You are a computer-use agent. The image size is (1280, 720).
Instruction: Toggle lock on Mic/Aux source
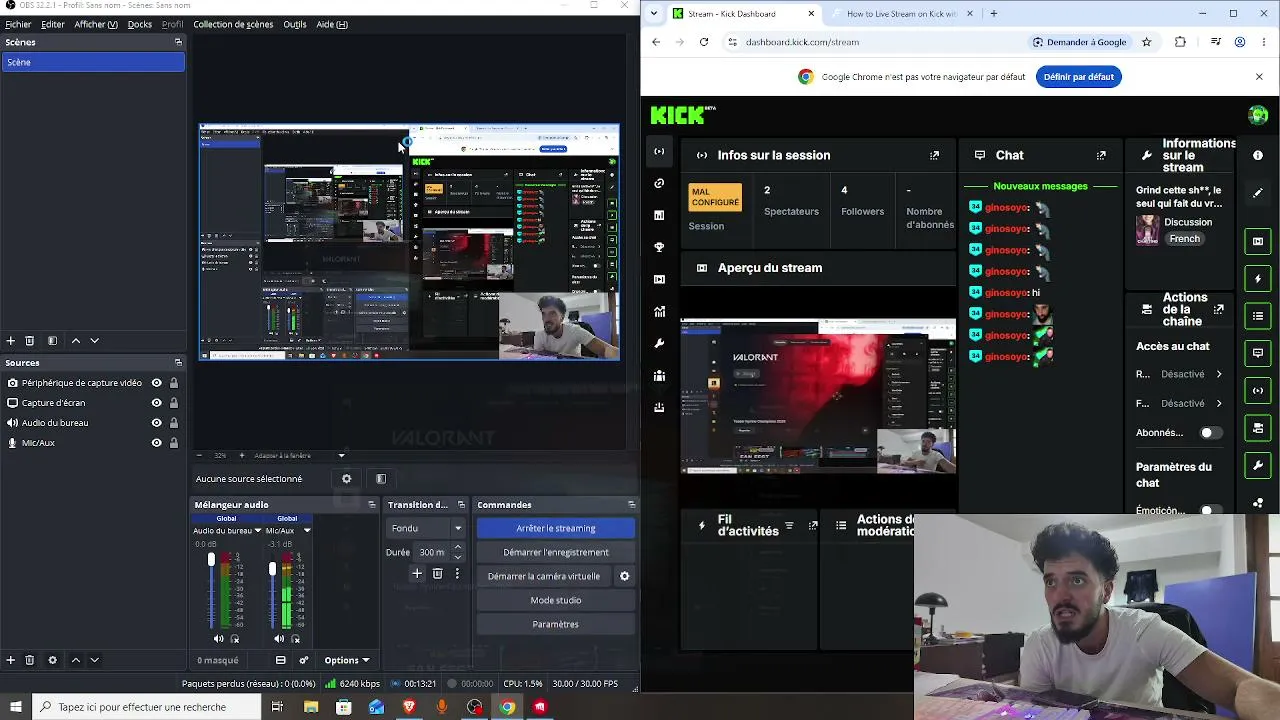pyautogui.click(x=174, y=443)
